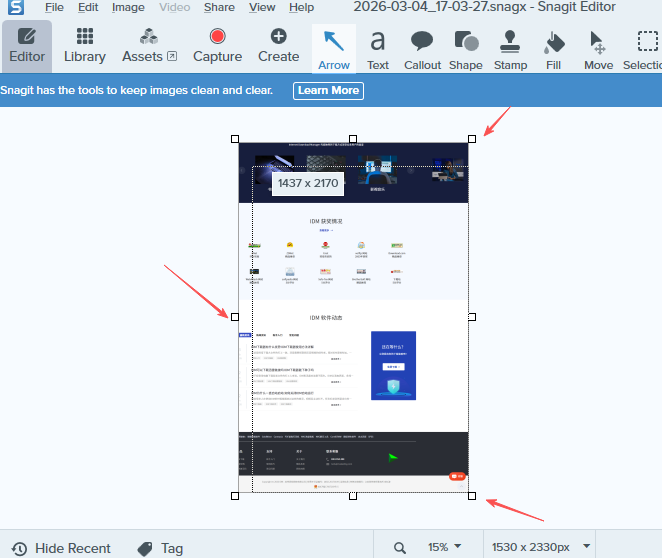Viewport: 662px width, 558px height.
Task: Select the Stamp tool
Action: click(x=510, y=49)
